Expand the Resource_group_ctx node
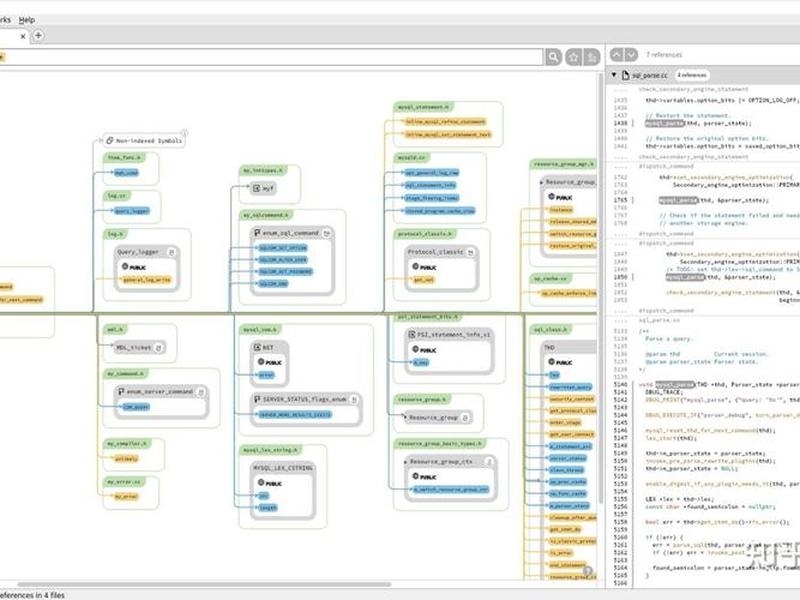Viewport: 800px width, 600px height. [488, 462]
